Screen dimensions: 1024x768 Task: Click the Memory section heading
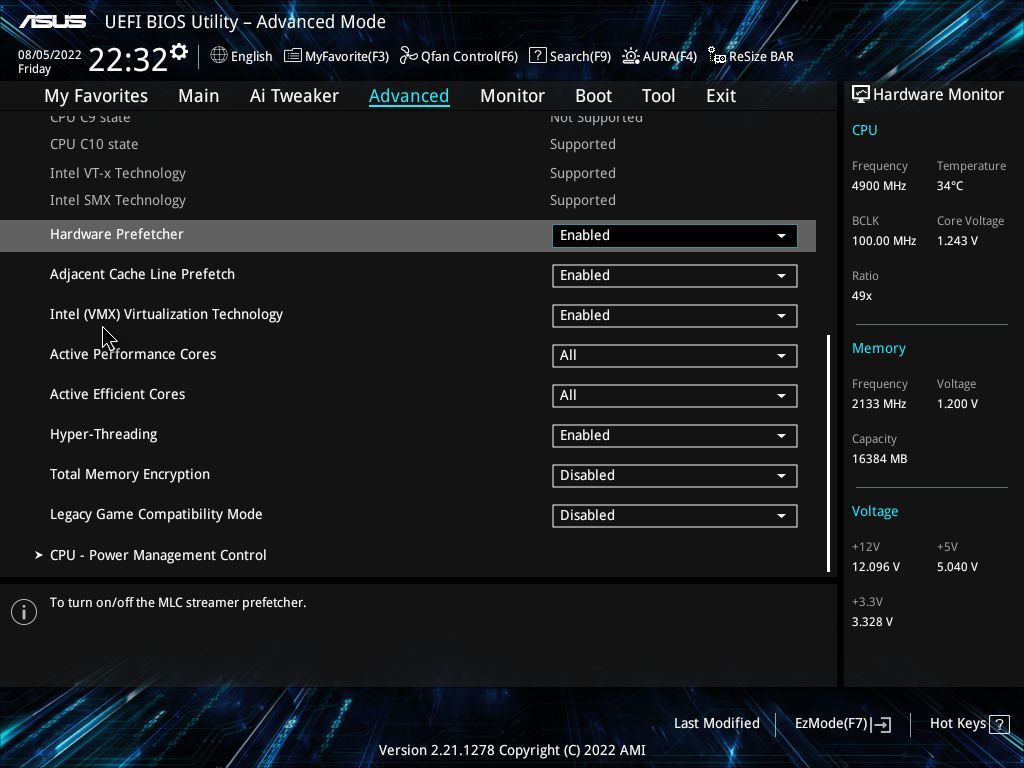point(878,349)
